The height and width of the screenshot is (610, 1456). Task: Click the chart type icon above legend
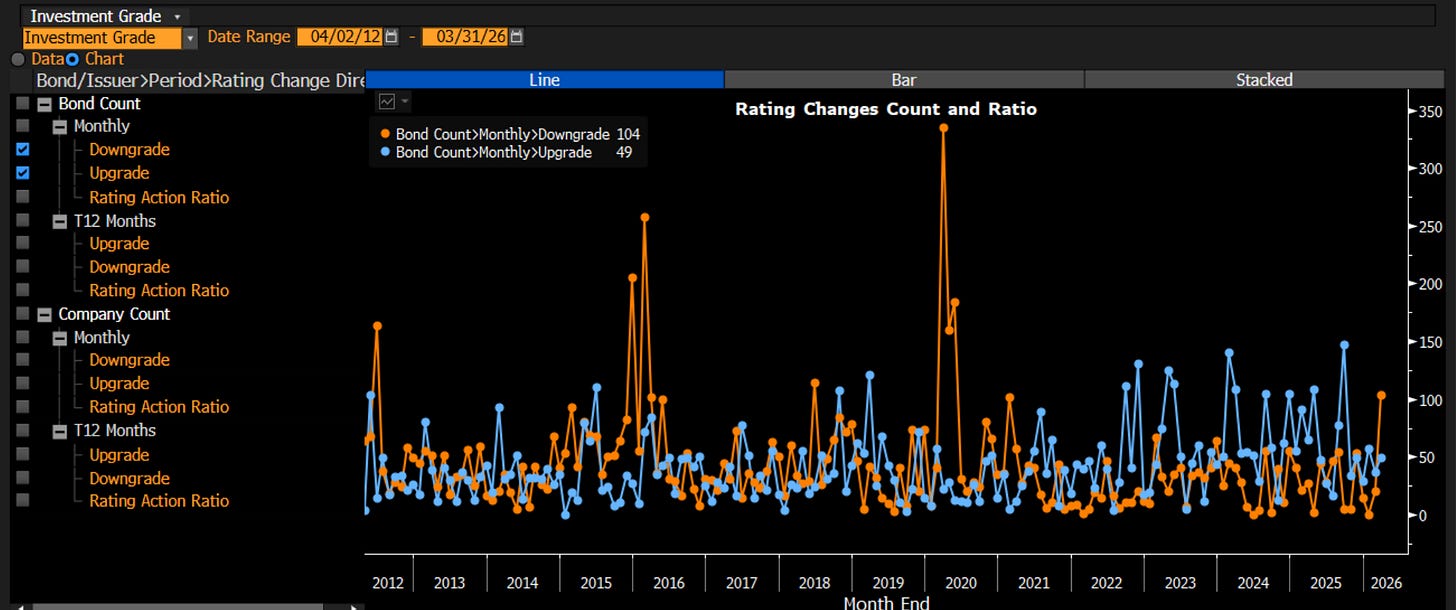pyautogui.click(x=387, y=102)
